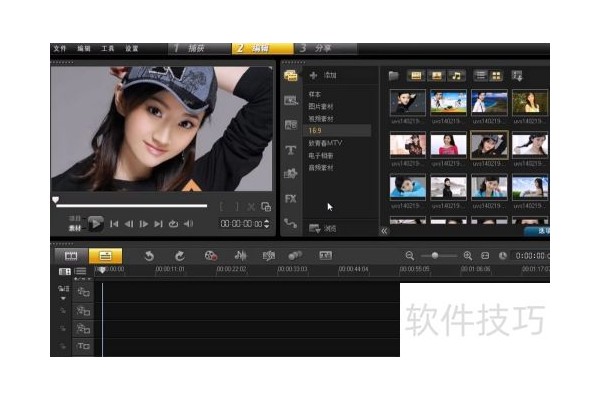This screenshot has width=600, height=400.
Task: Open the Path library icon
Action: 290,223
